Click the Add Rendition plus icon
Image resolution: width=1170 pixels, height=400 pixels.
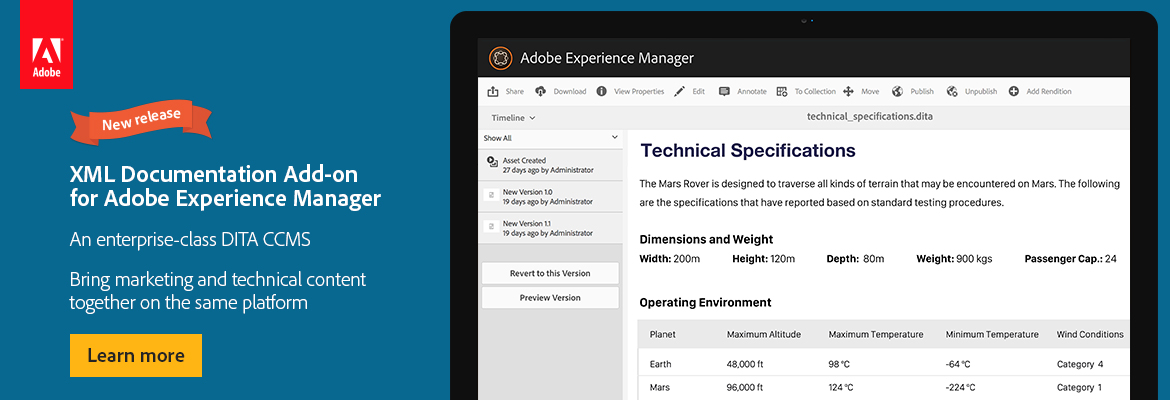1013,91
